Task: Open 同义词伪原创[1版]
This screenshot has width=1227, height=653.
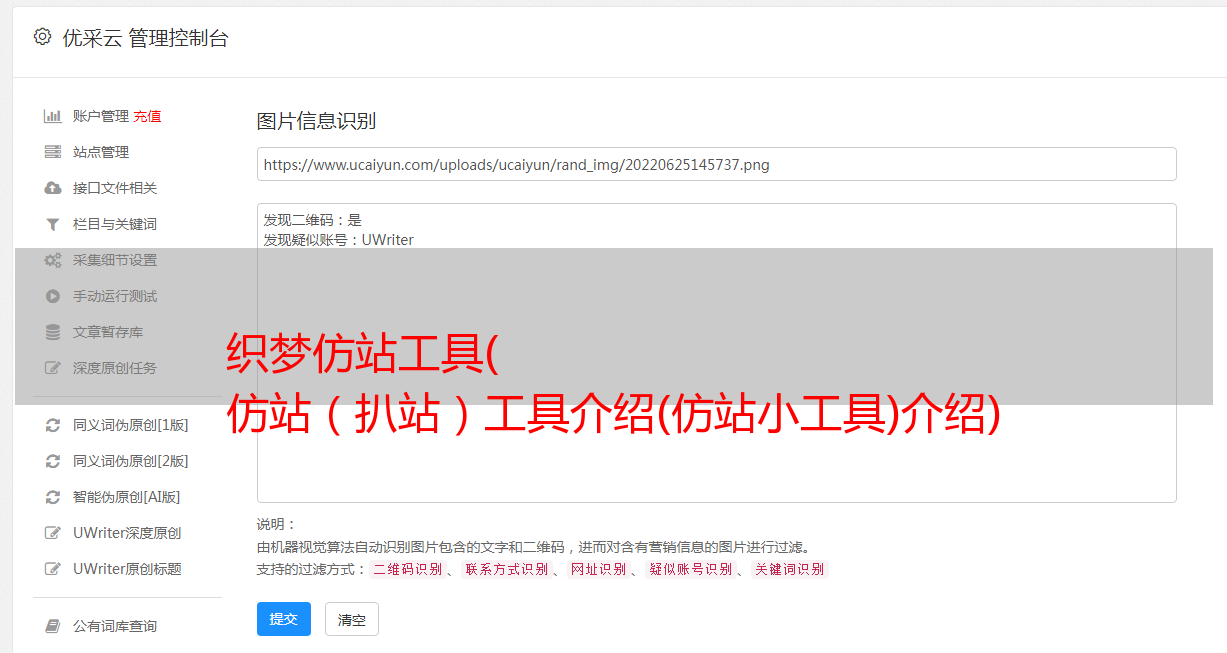Action: [131, 425]
